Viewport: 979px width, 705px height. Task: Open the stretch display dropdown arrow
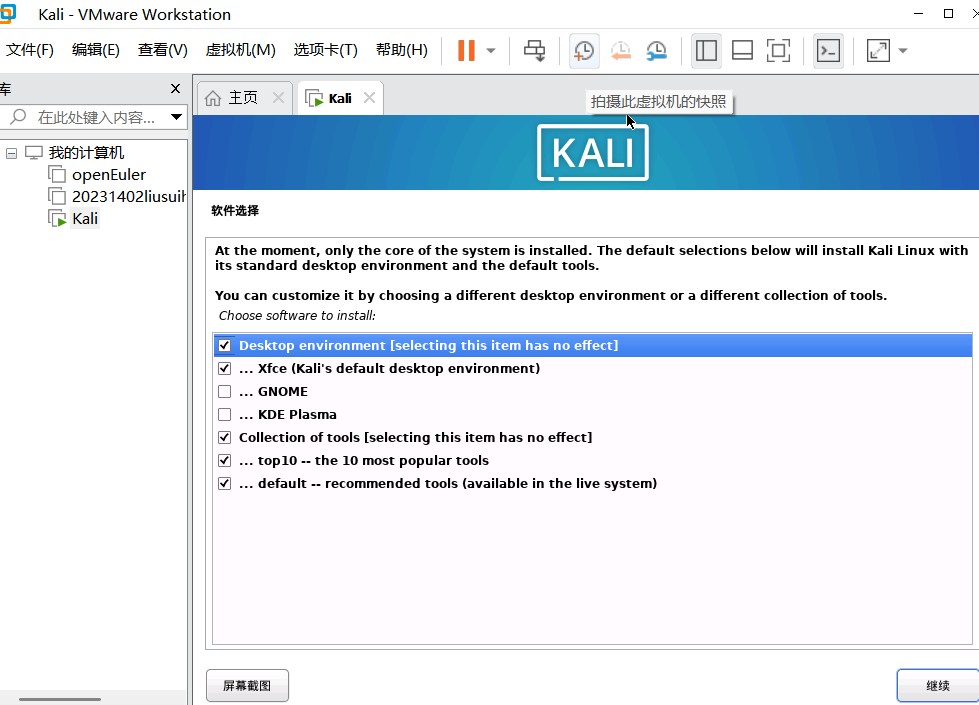903,51
